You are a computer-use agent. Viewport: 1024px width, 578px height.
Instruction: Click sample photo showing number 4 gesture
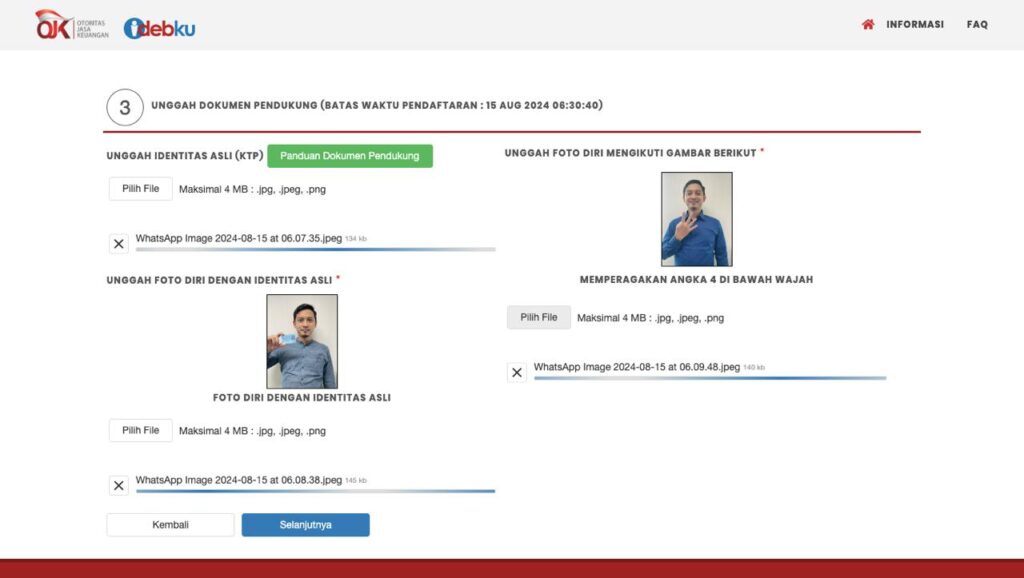coord(697,219)
